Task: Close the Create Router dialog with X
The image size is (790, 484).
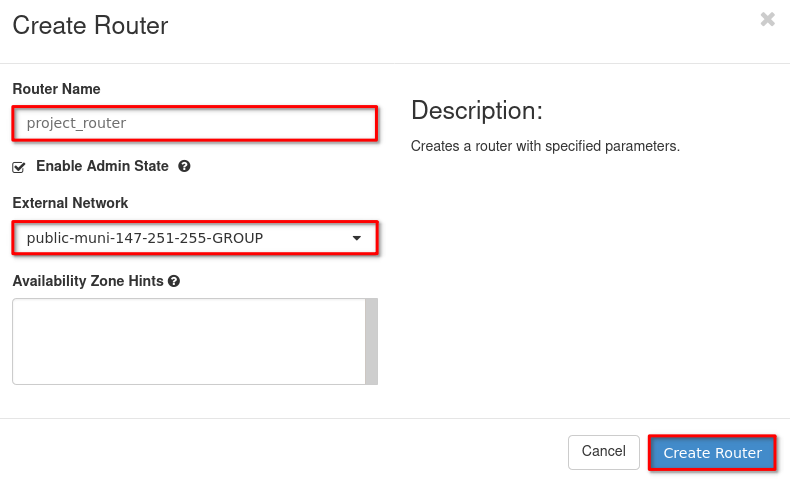Action: 767,19
